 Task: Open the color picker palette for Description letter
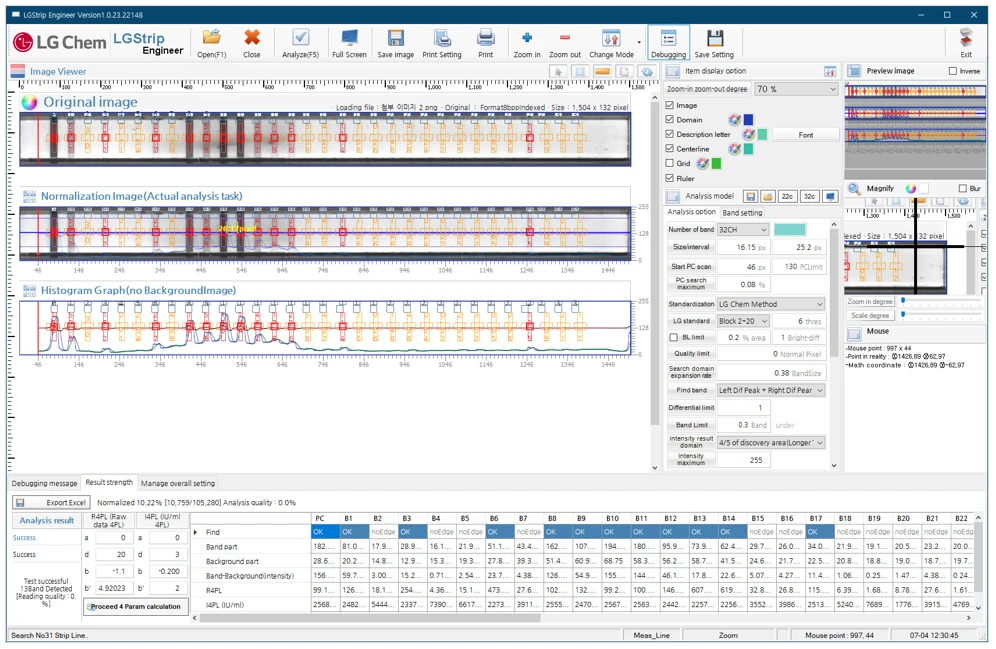[748, 134]
